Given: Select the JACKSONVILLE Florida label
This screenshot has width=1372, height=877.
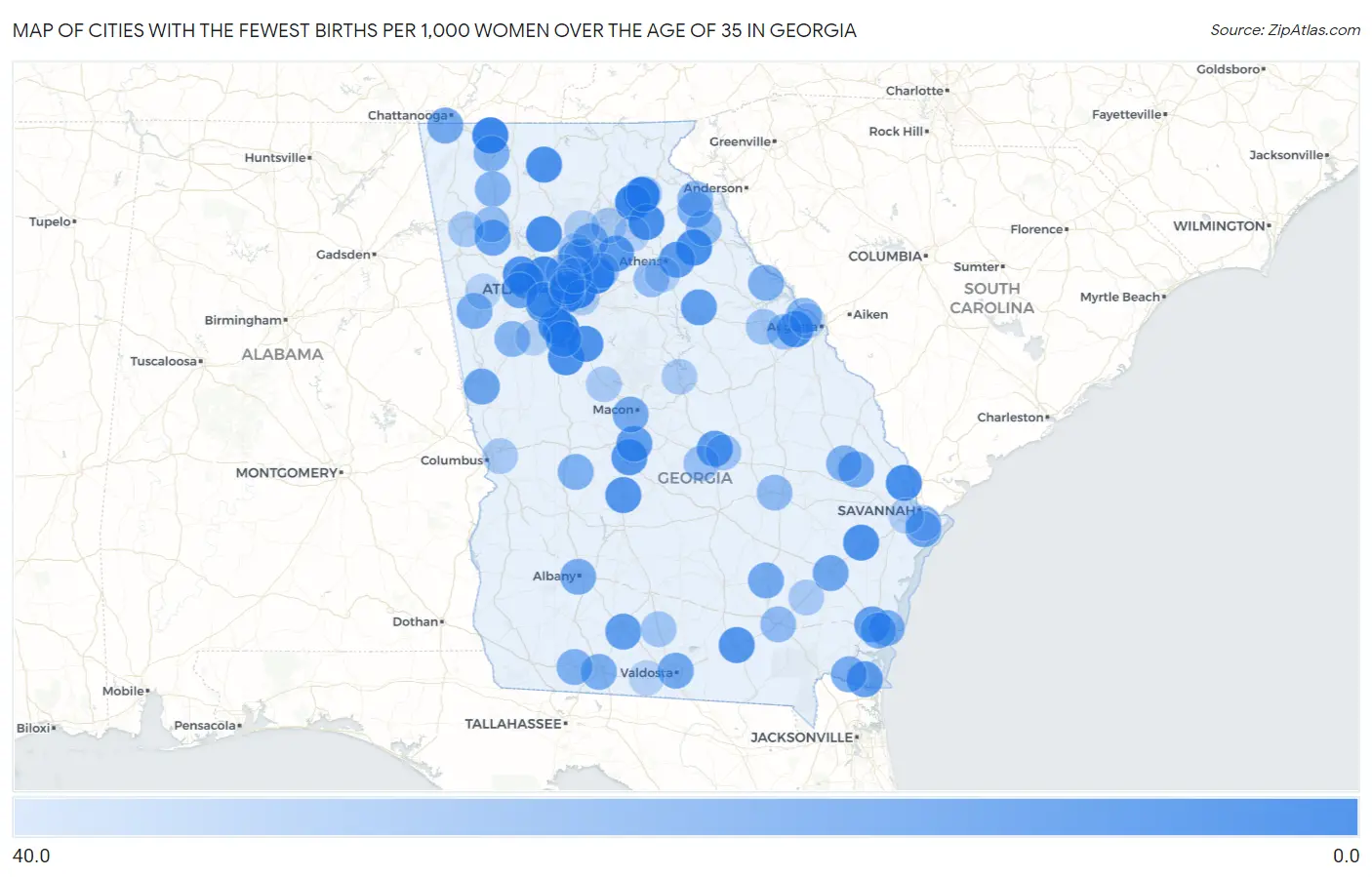Looking at the screenshot, I should (802, 737).
